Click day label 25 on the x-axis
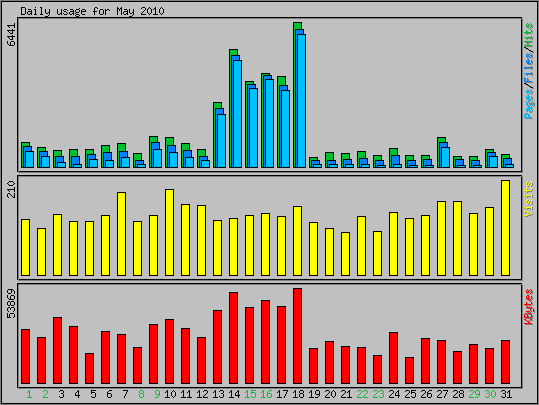Screen dimensions: 539x405 tap(410, 394)
